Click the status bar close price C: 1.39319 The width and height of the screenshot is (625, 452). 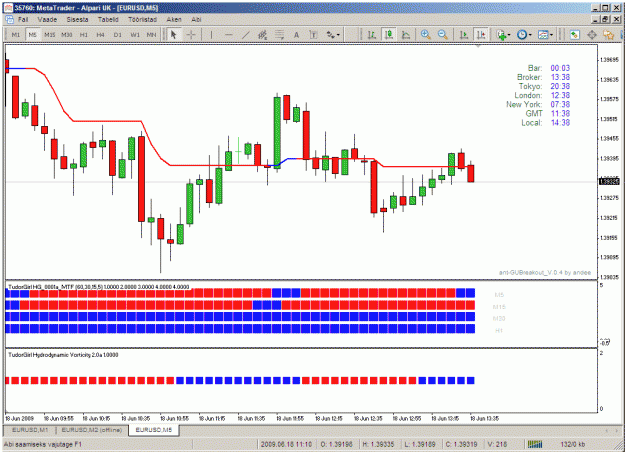pyautogui.click(x=462, y=444)
